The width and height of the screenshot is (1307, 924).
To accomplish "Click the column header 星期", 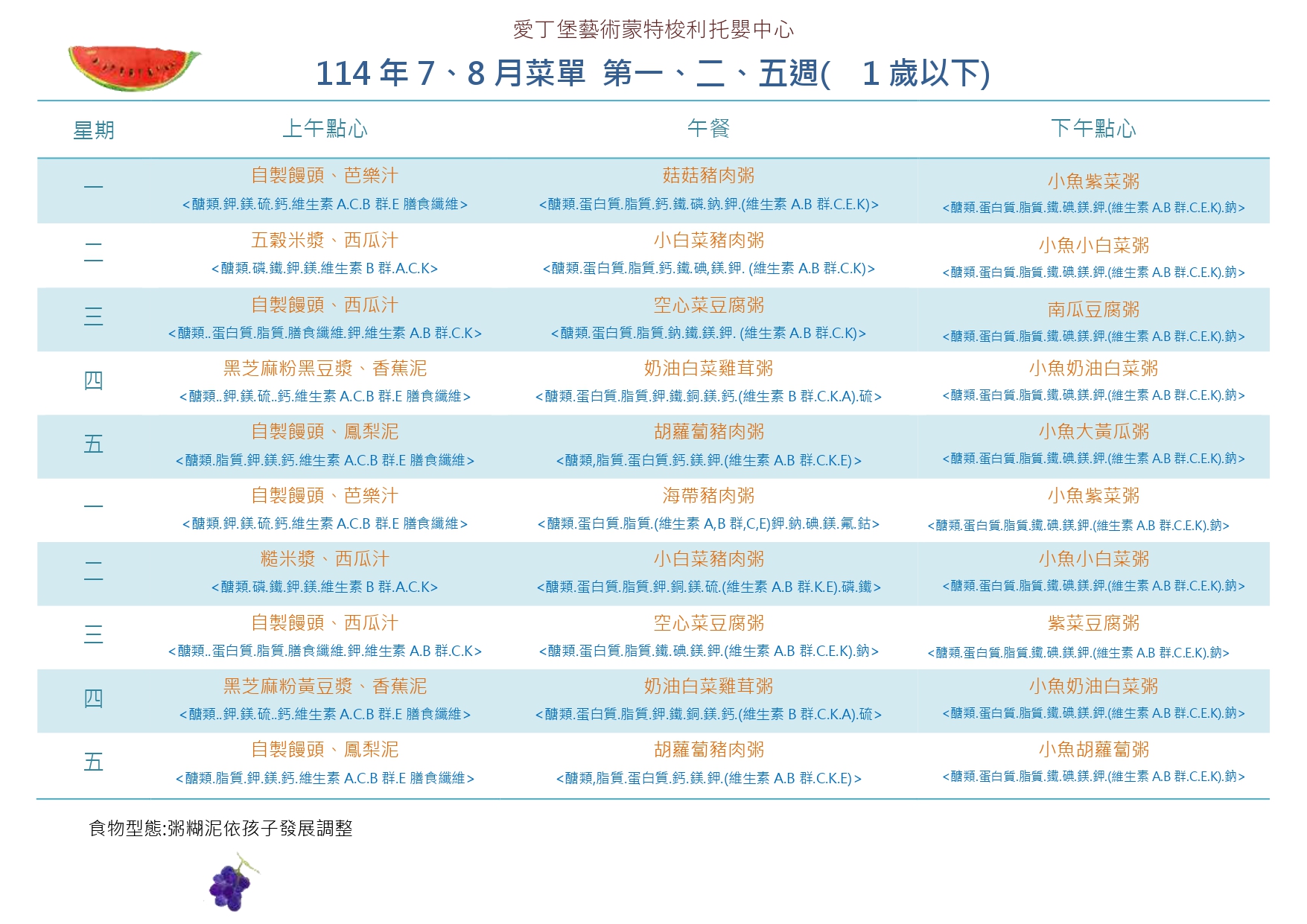I will click(x=94, y=130).
